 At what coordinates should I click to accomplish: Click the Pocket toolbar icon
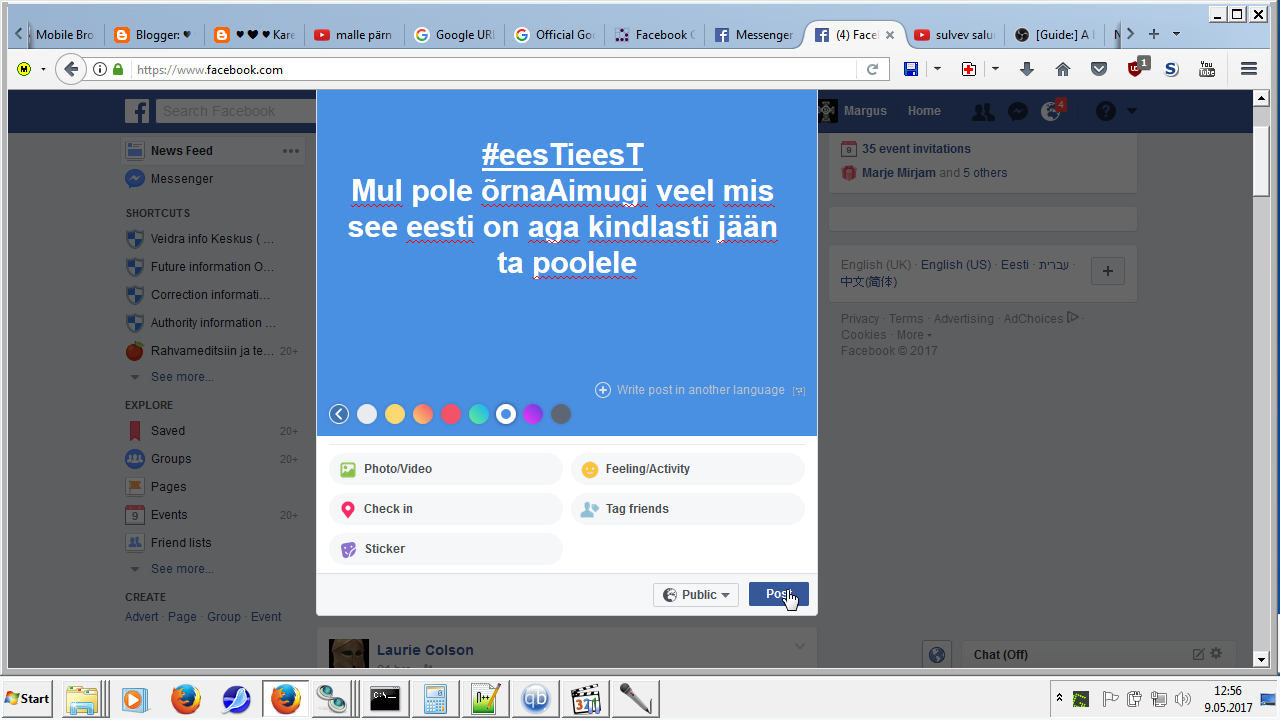point(1099,69)
